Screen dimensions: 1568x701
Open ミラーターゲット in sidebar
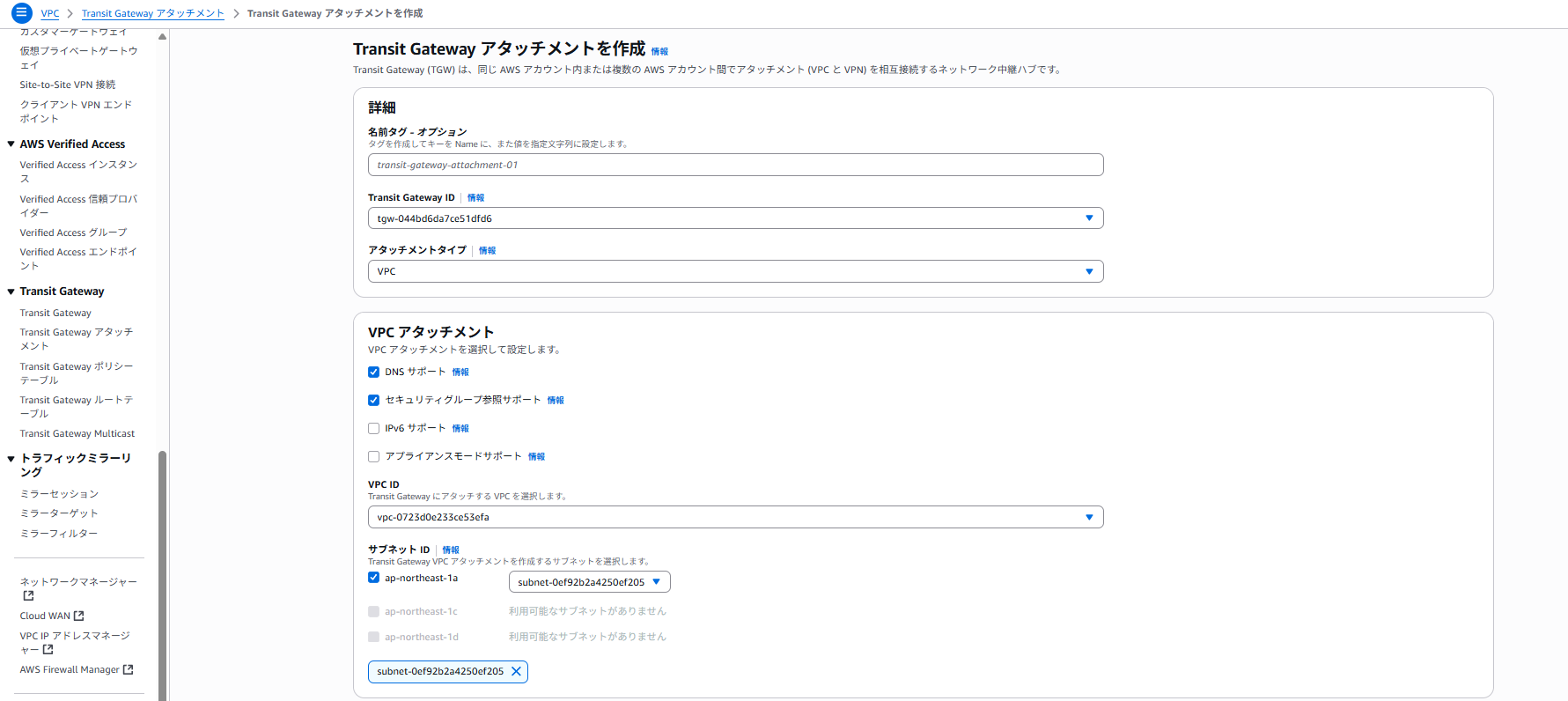coord(59,513)
